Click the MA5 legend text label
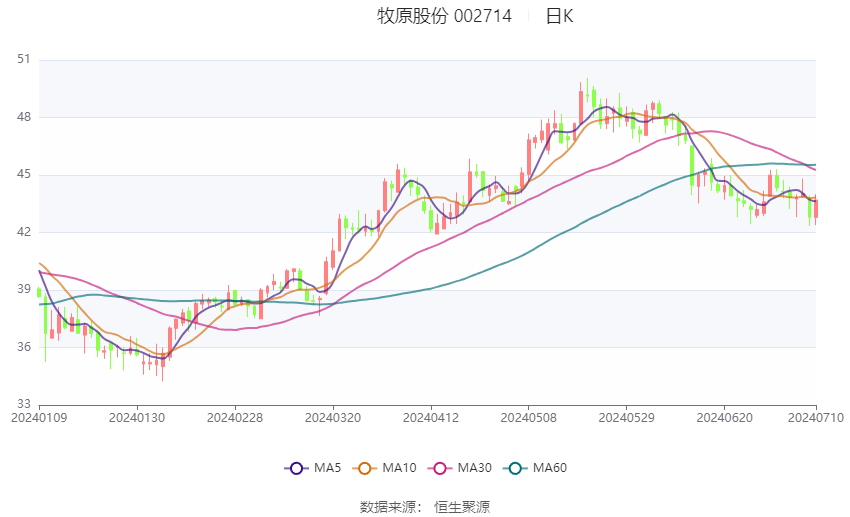The height and width of the screenshot is (517, 850). pyautogui.click(x=327, y=468)
